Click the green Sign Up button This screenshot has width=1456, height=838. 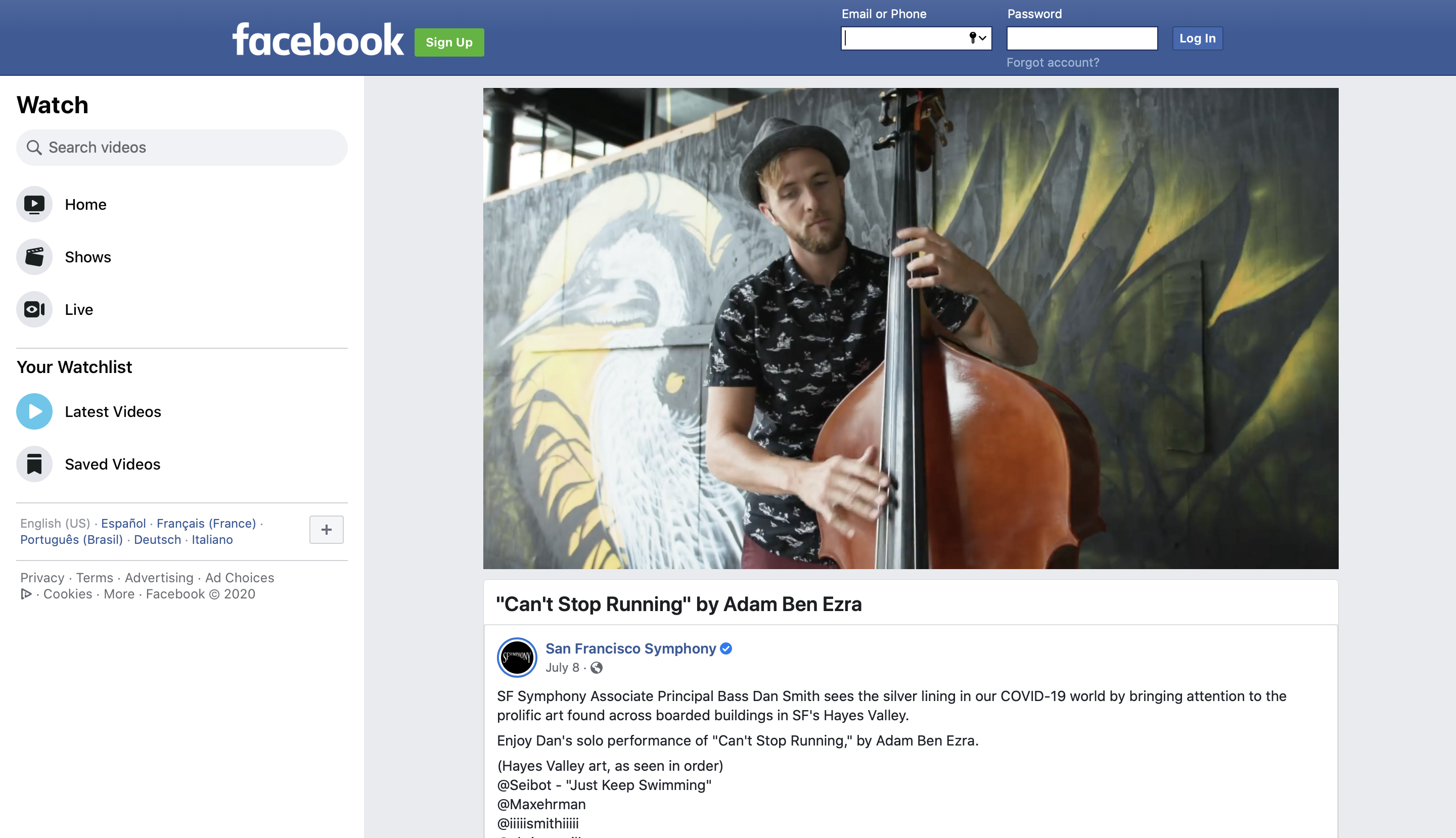coord(448,42)
